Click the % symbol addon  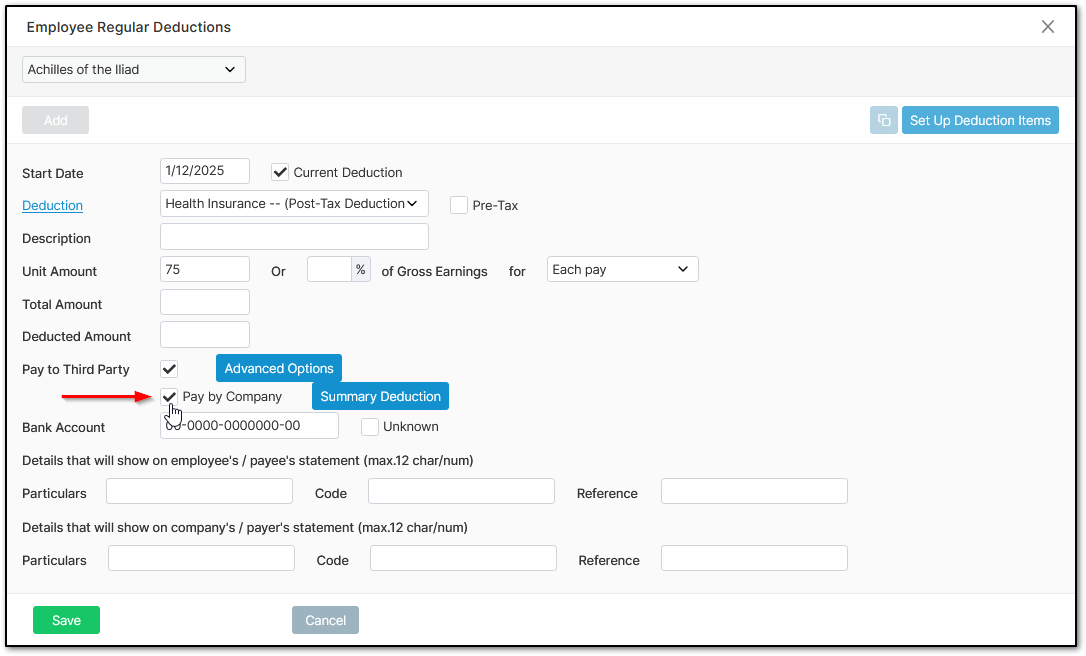(x=361, y=269)
